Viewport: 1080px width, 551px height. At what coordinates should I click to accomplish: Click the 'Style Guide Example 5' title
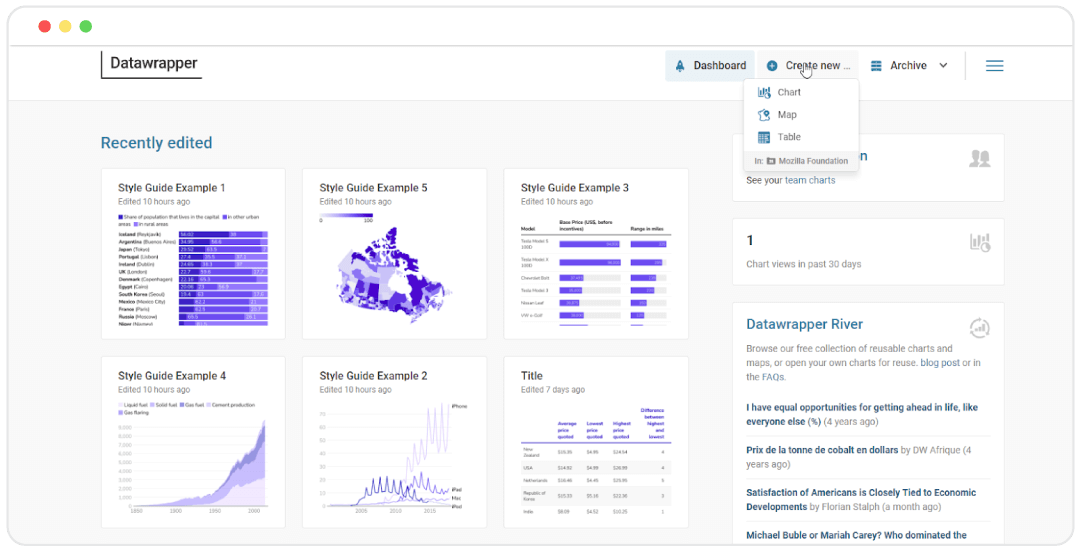click(373, 188)
